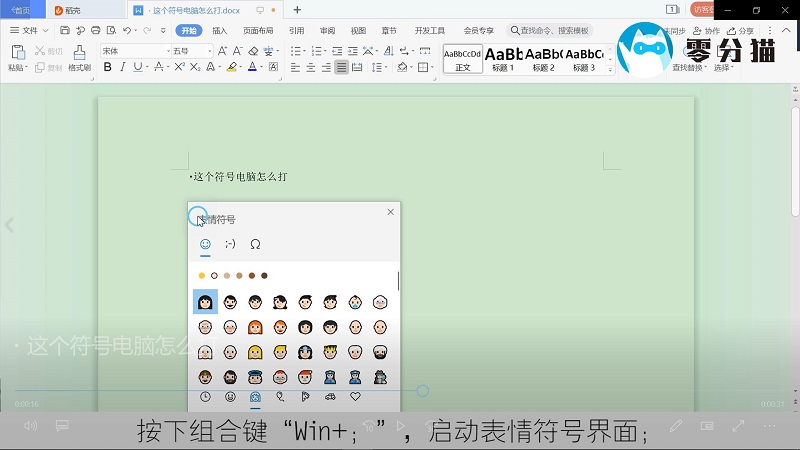Toggle bold formatting in the ribbon
The width and height of the screenshot is (800, 450).
107,68
